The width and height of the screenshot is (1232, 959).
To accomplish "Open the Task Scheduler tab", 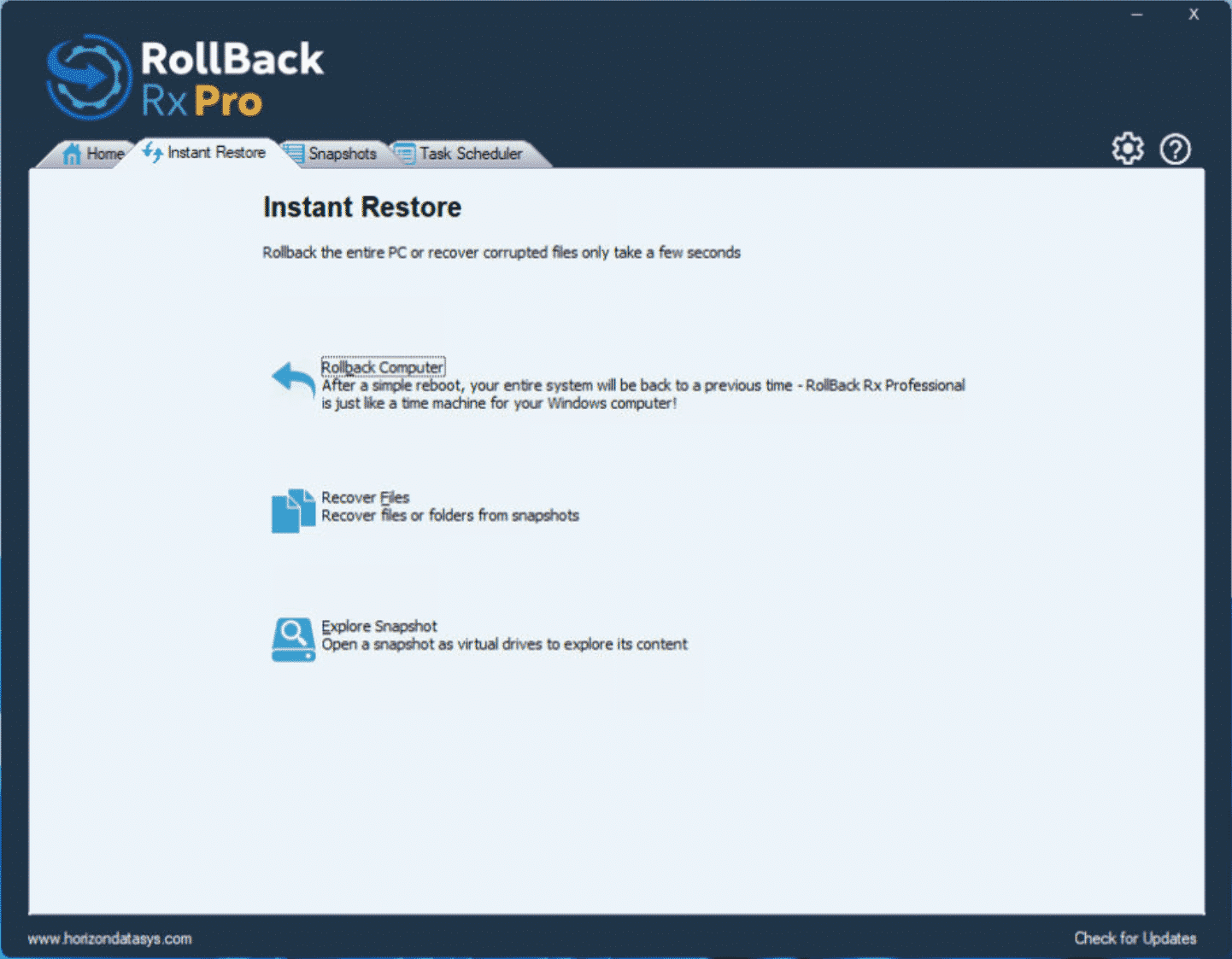I will tap(471, 154).
